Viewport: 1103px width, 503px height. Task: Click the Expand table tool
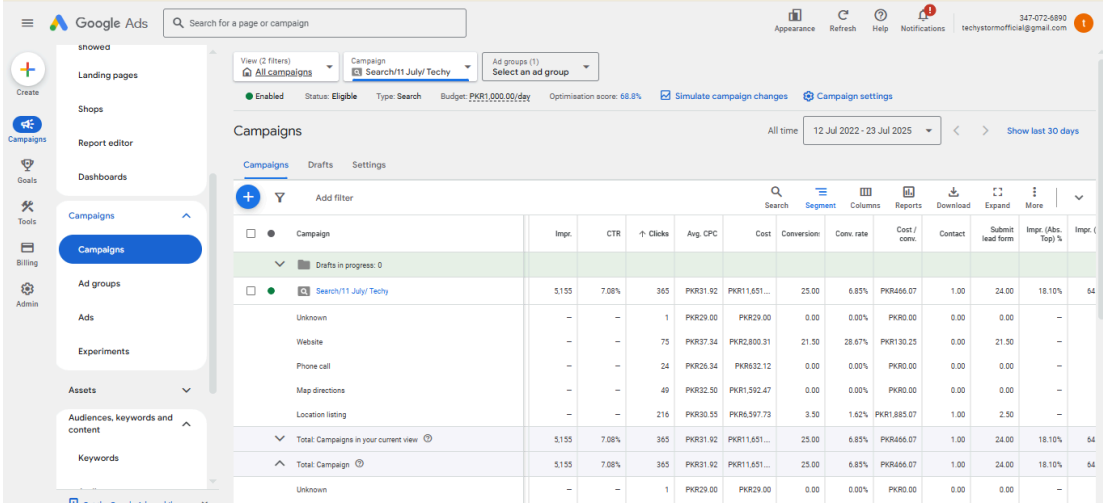click(997, 198)
